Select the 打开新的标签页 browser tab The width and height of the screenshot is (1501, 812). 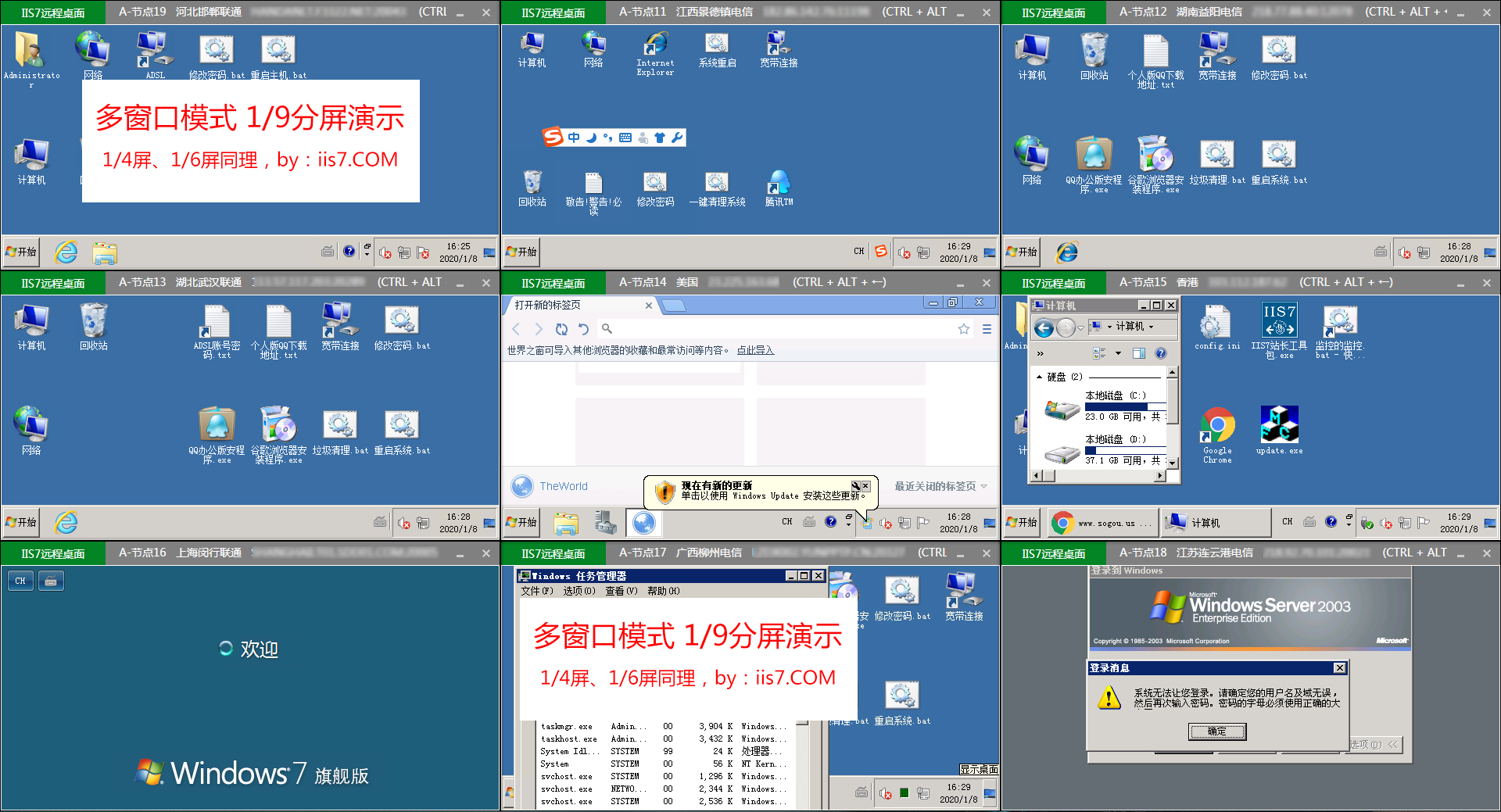click(575, 305)
